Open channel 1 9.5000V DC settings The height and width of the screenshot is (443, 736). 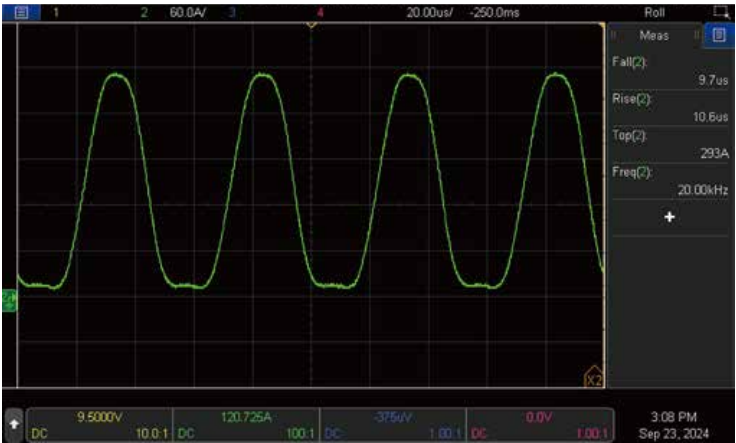pos(100,425)
